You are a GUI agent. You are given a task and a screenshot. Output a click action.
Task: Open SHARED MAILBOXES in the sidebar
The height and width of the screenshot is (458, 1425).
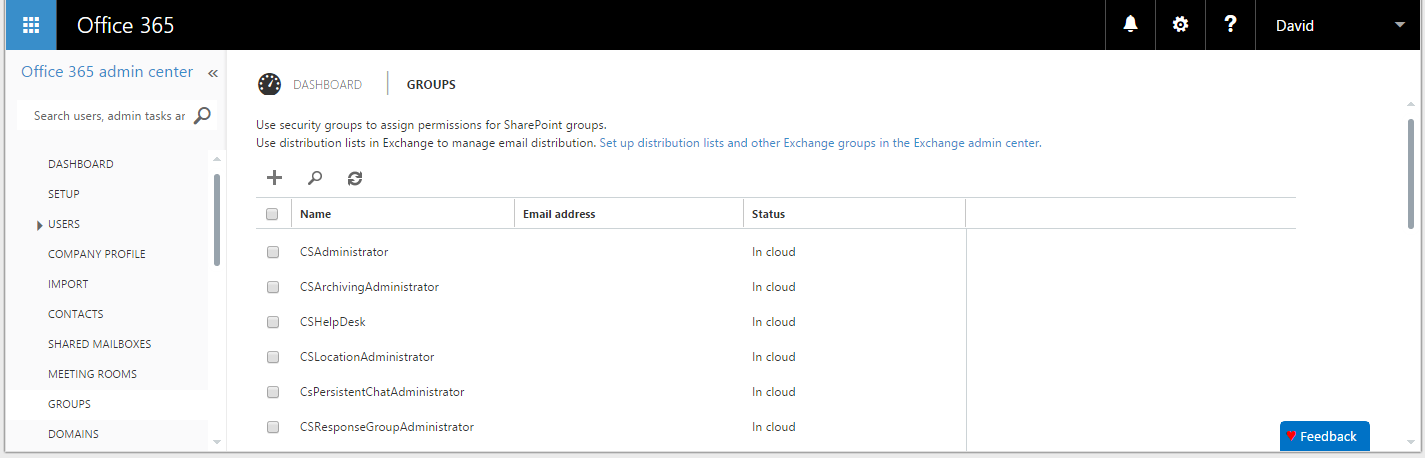click(x=100, y=344)
